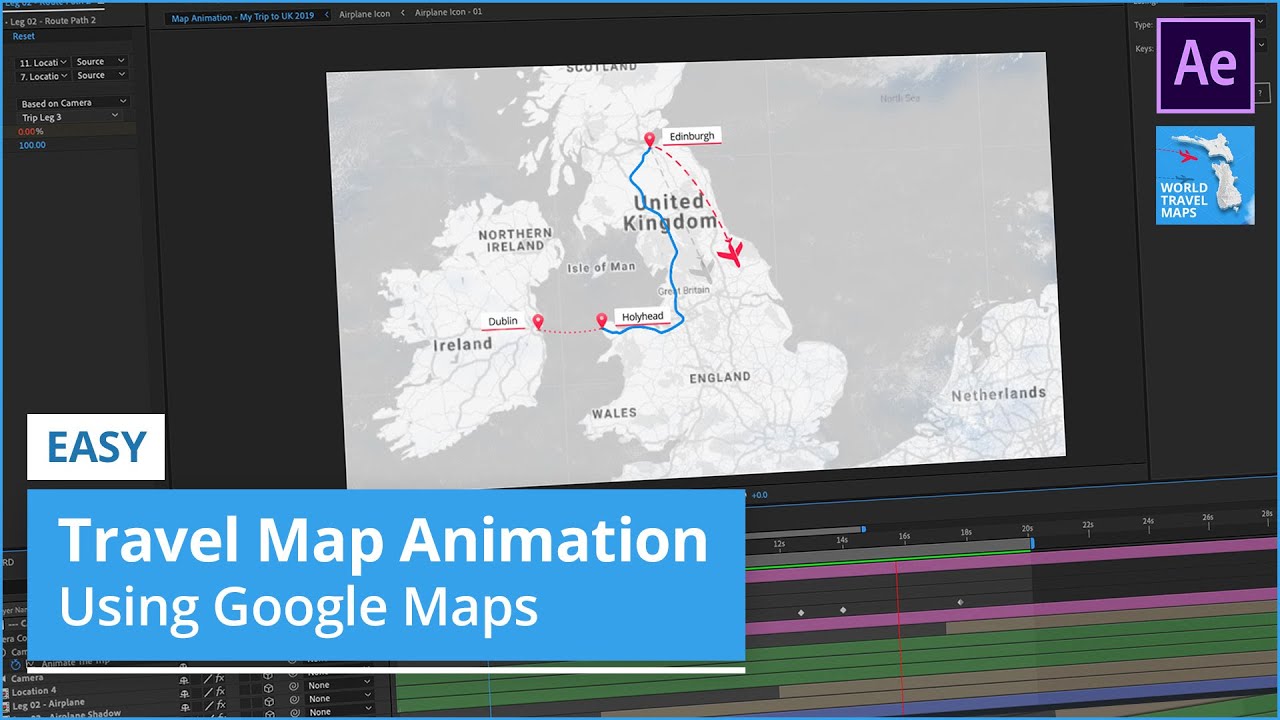Click the 26s mark on time ruler
Image resolution: width=1280 pixels, height=720 pixels.
(1207, 517)
